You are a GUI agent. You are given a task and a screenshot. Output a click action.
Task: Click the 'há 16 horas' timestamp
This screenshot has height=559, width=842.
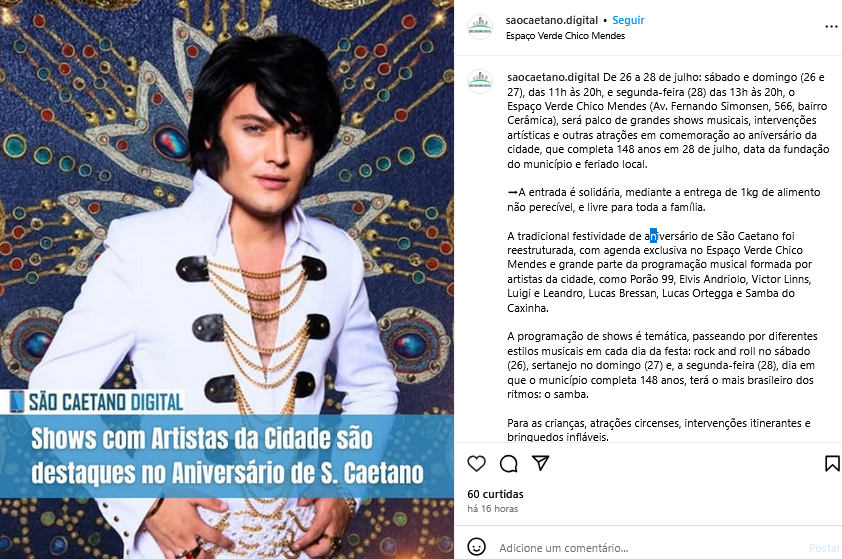pos(492,509)
